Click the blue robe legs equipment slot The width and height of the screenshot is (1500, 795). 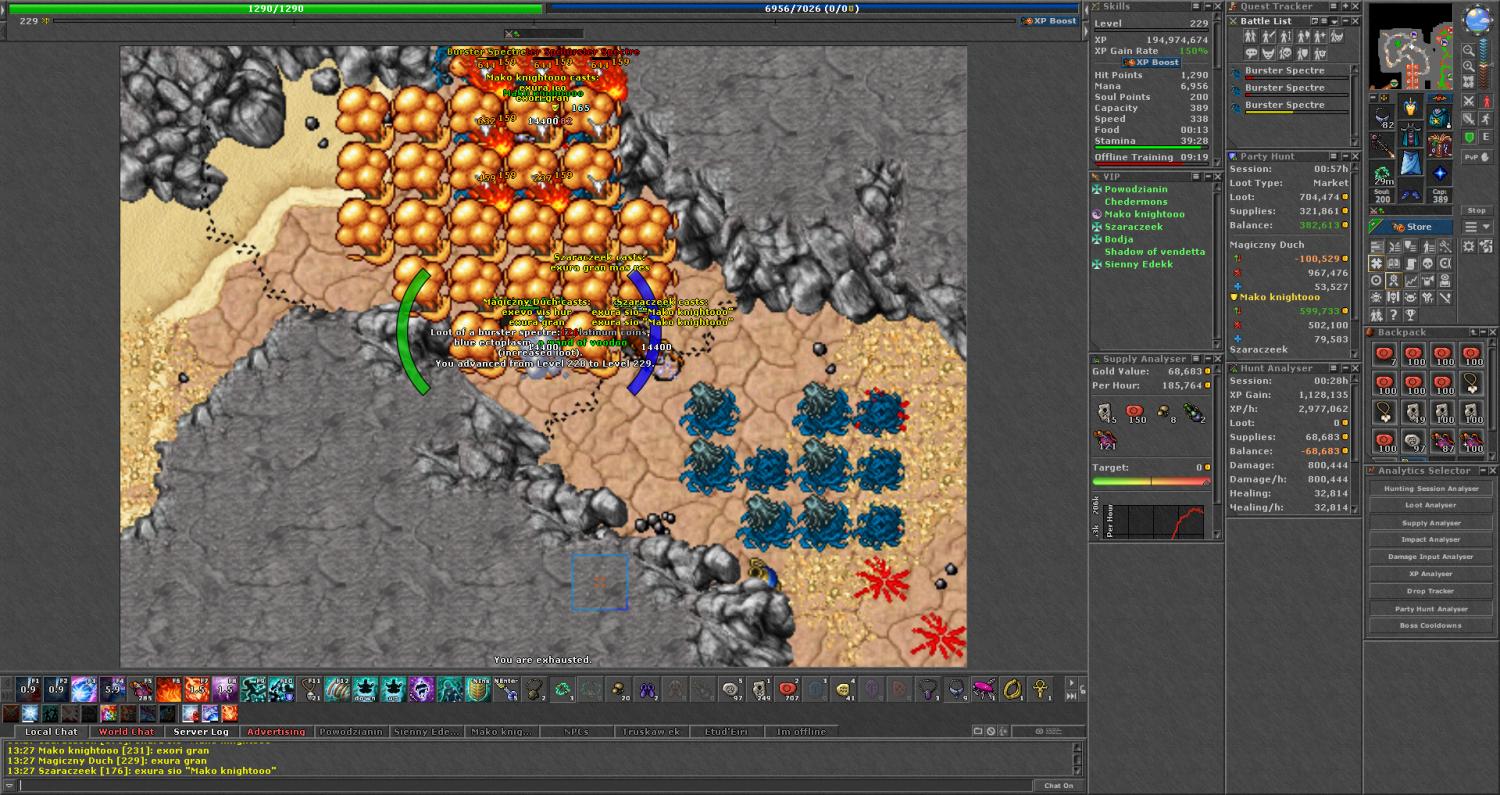[1412, 161]
